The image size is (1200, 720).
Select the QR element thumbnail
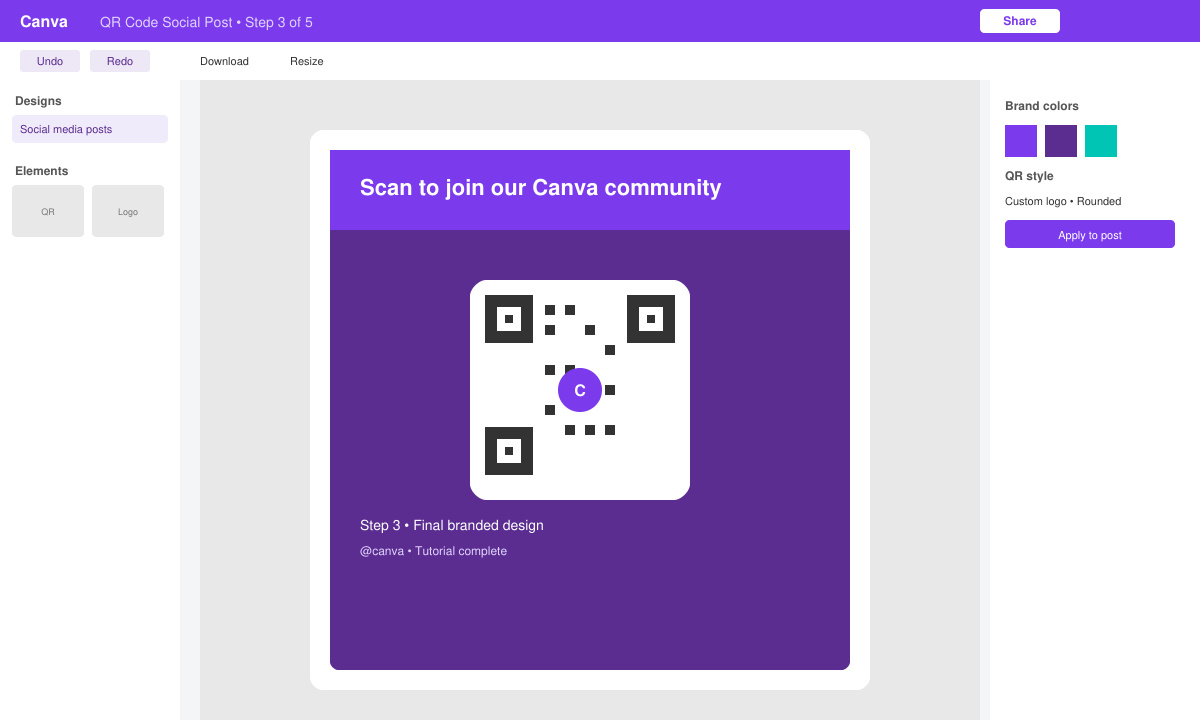[48, 211]
